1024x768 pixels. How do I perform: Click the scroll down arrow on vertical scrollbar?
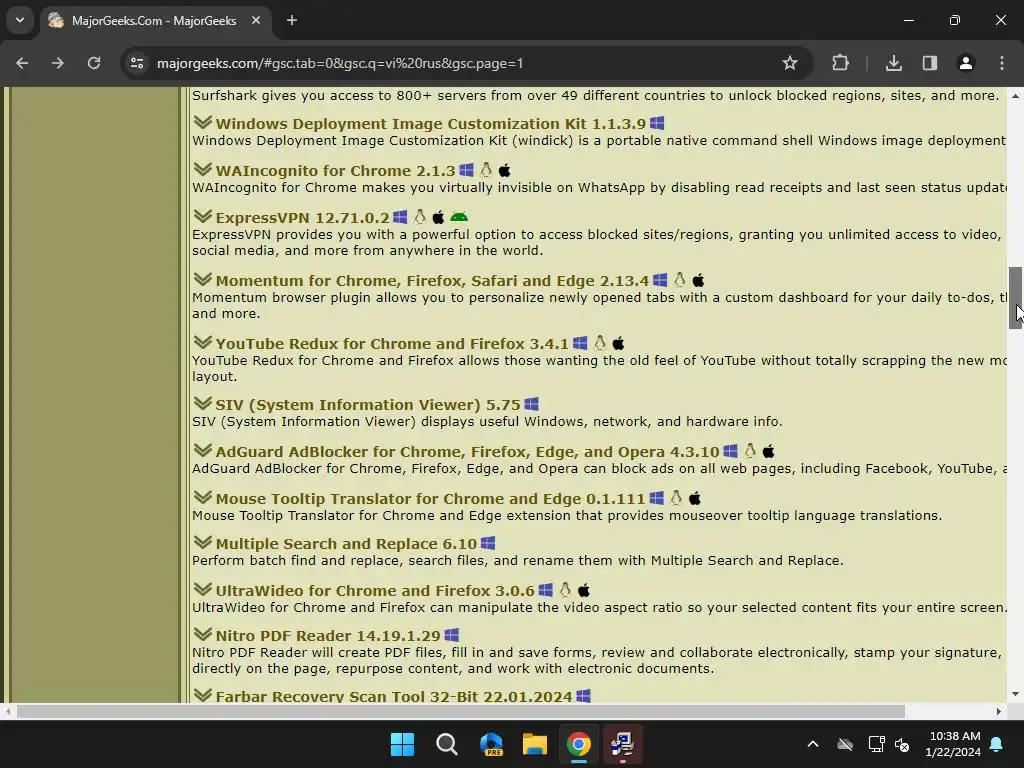1015,694
